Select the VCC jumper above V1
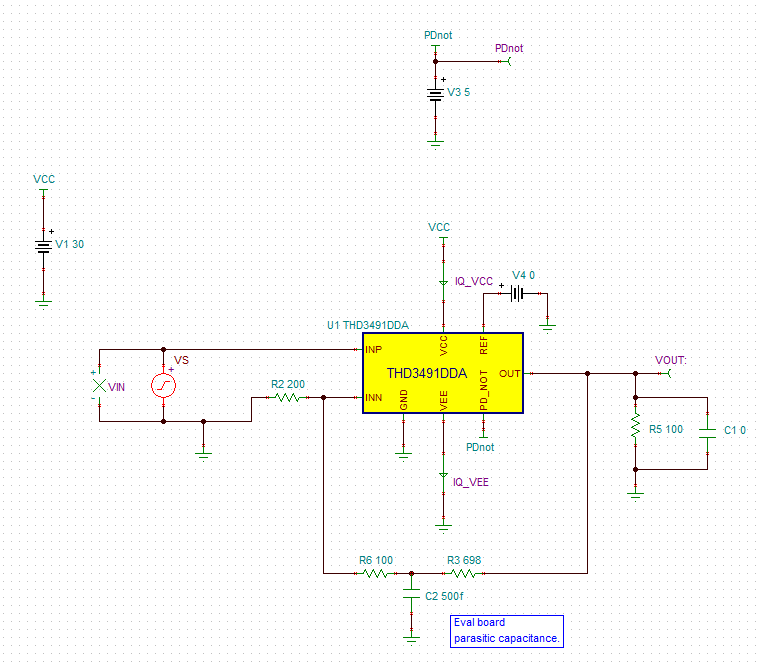This screenshot has height=667, width=757. point(43,192)
